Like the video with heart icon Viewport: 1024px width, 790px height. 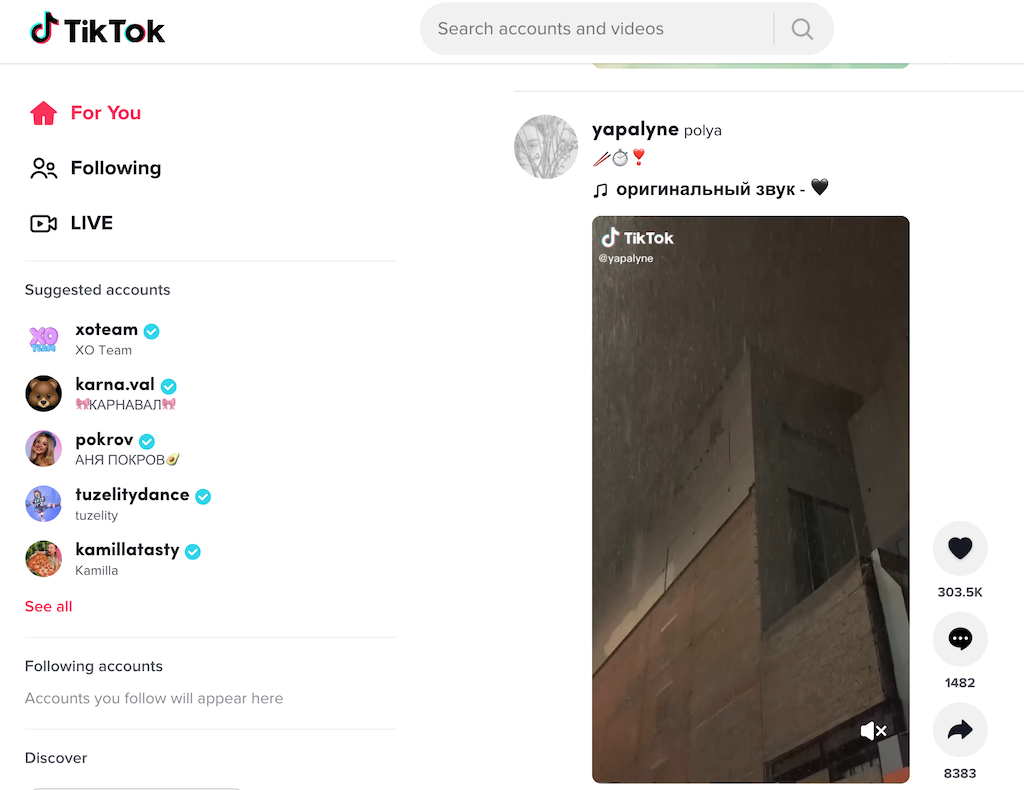click(960, 548)
